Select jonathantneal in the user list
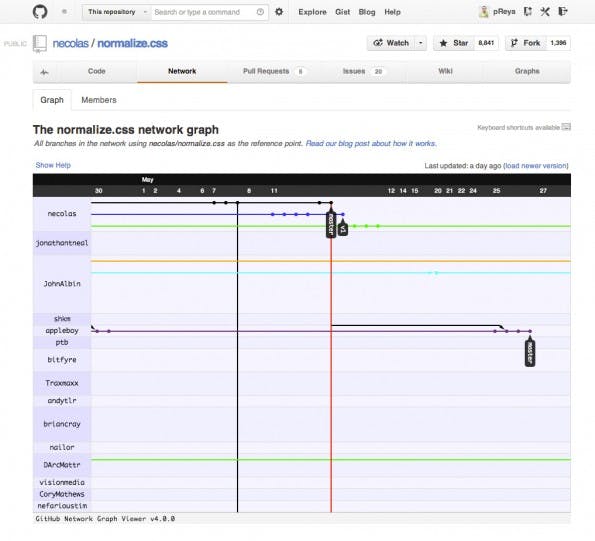595x541 pixels. pyautogui.click(x=62, y=243)
